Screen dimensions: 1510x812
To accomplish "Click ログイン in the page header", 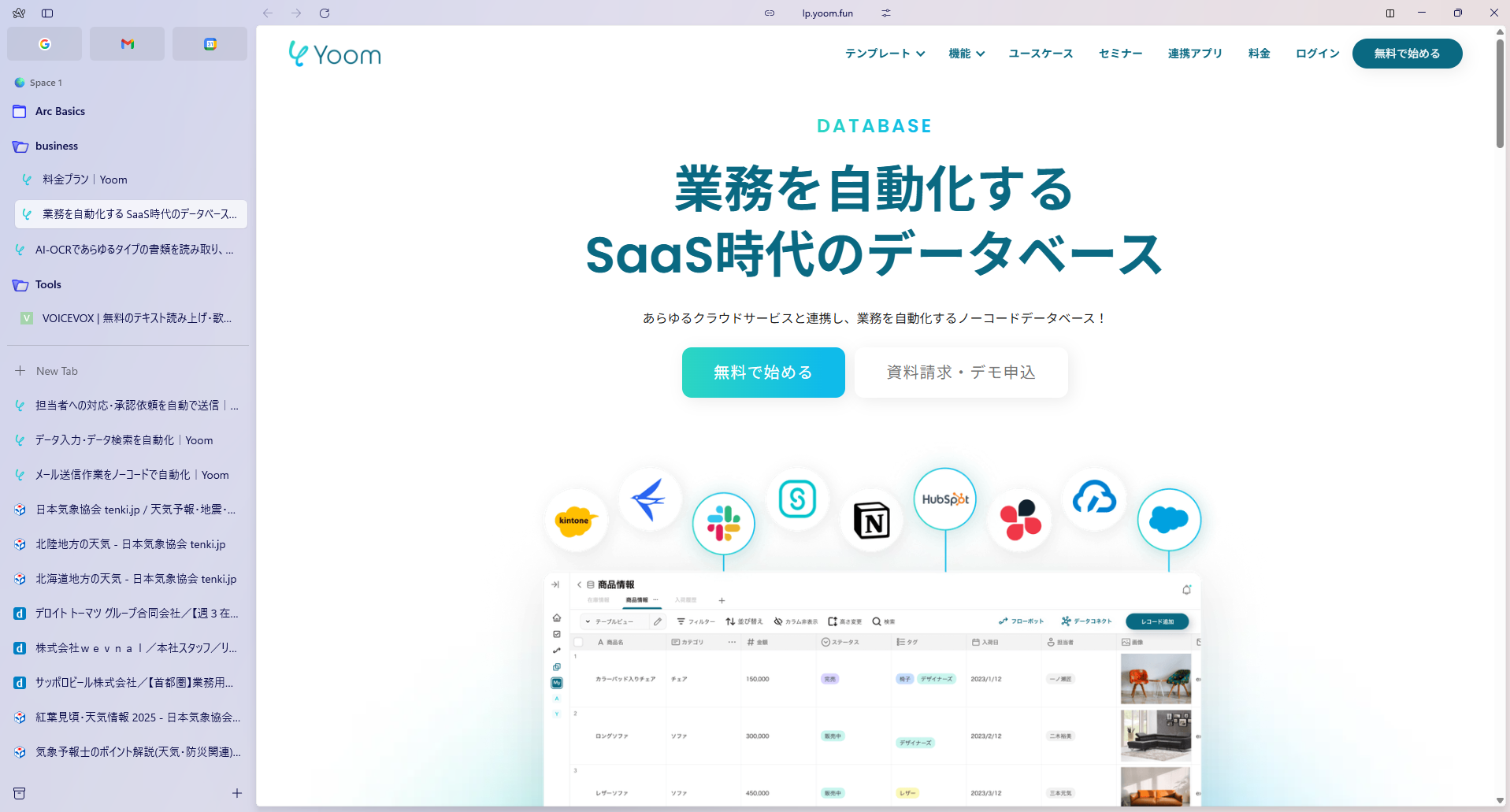I will (1317, 54).
